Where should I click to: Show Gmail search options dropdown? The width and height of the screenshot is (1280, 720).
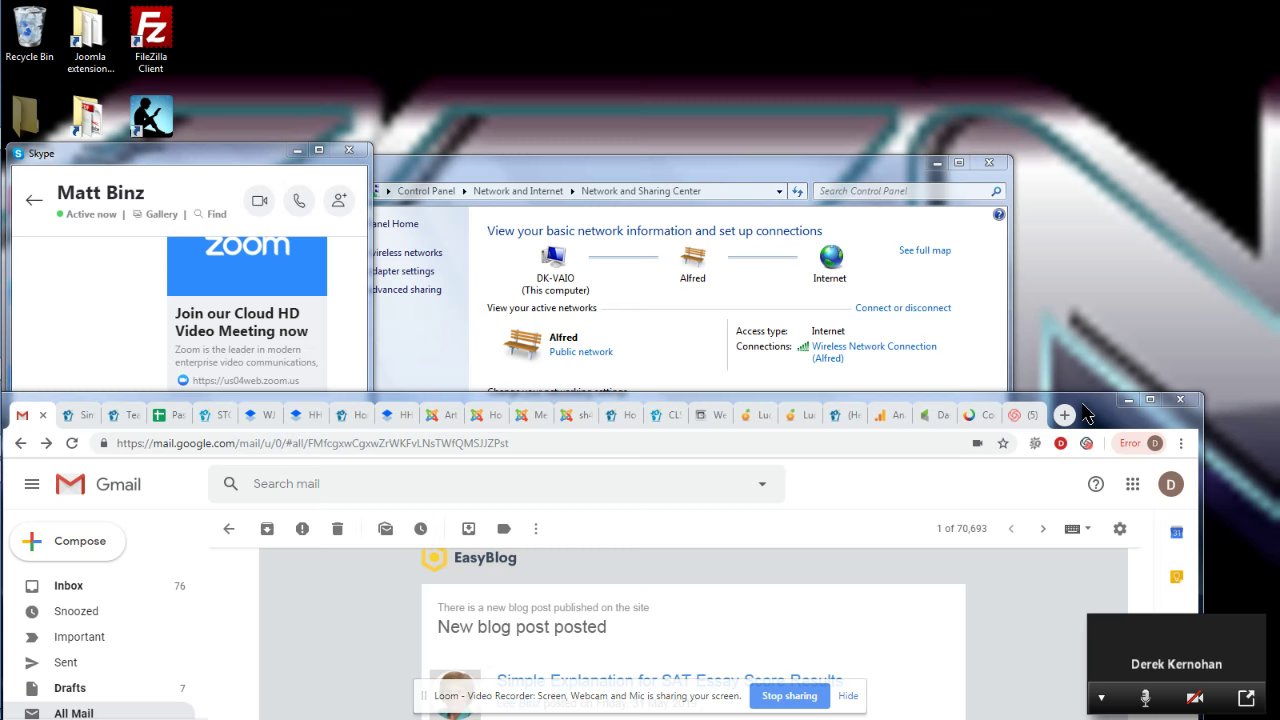pos(762,484)
